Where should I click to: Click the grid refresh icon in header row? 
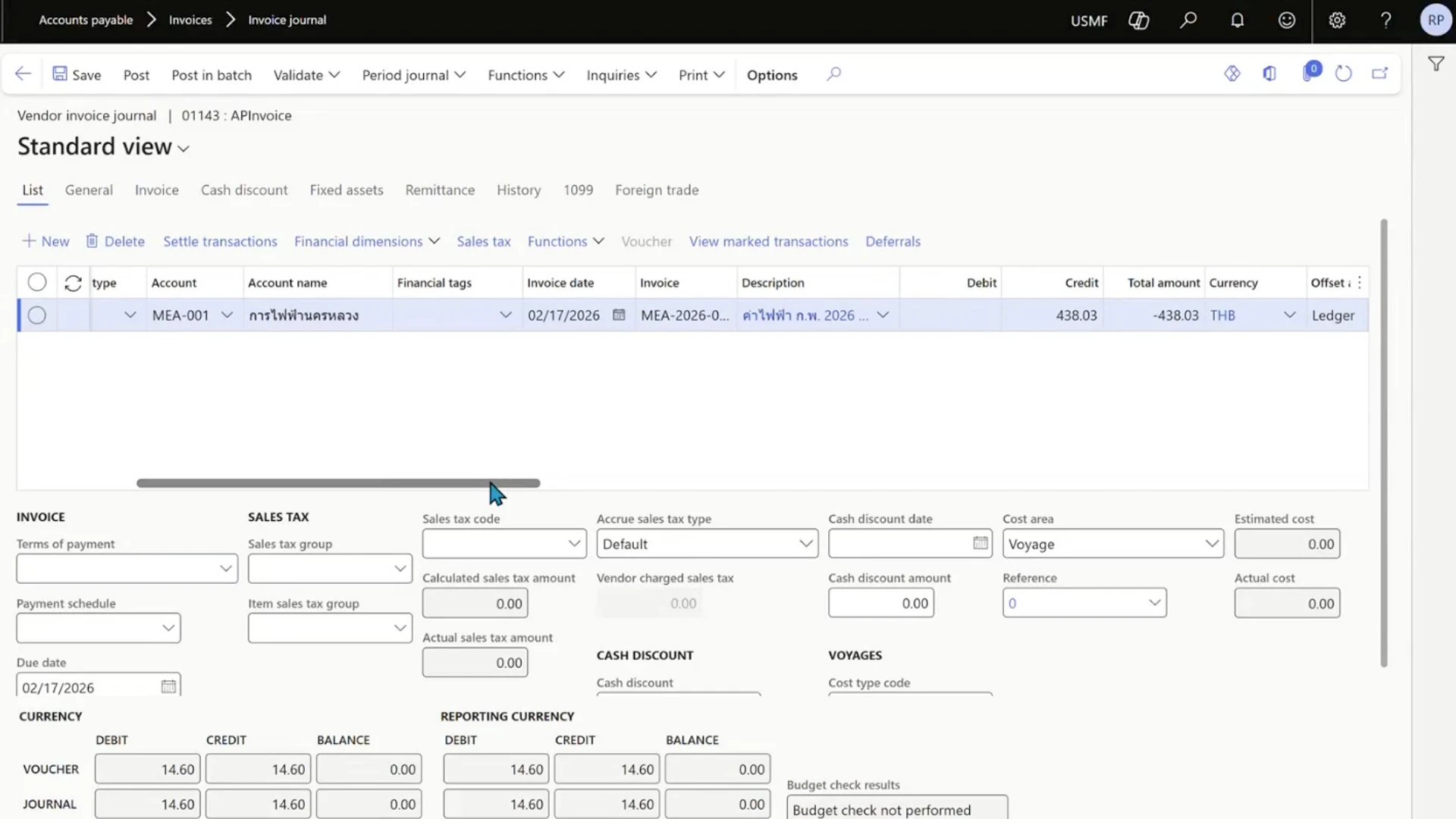73,283
